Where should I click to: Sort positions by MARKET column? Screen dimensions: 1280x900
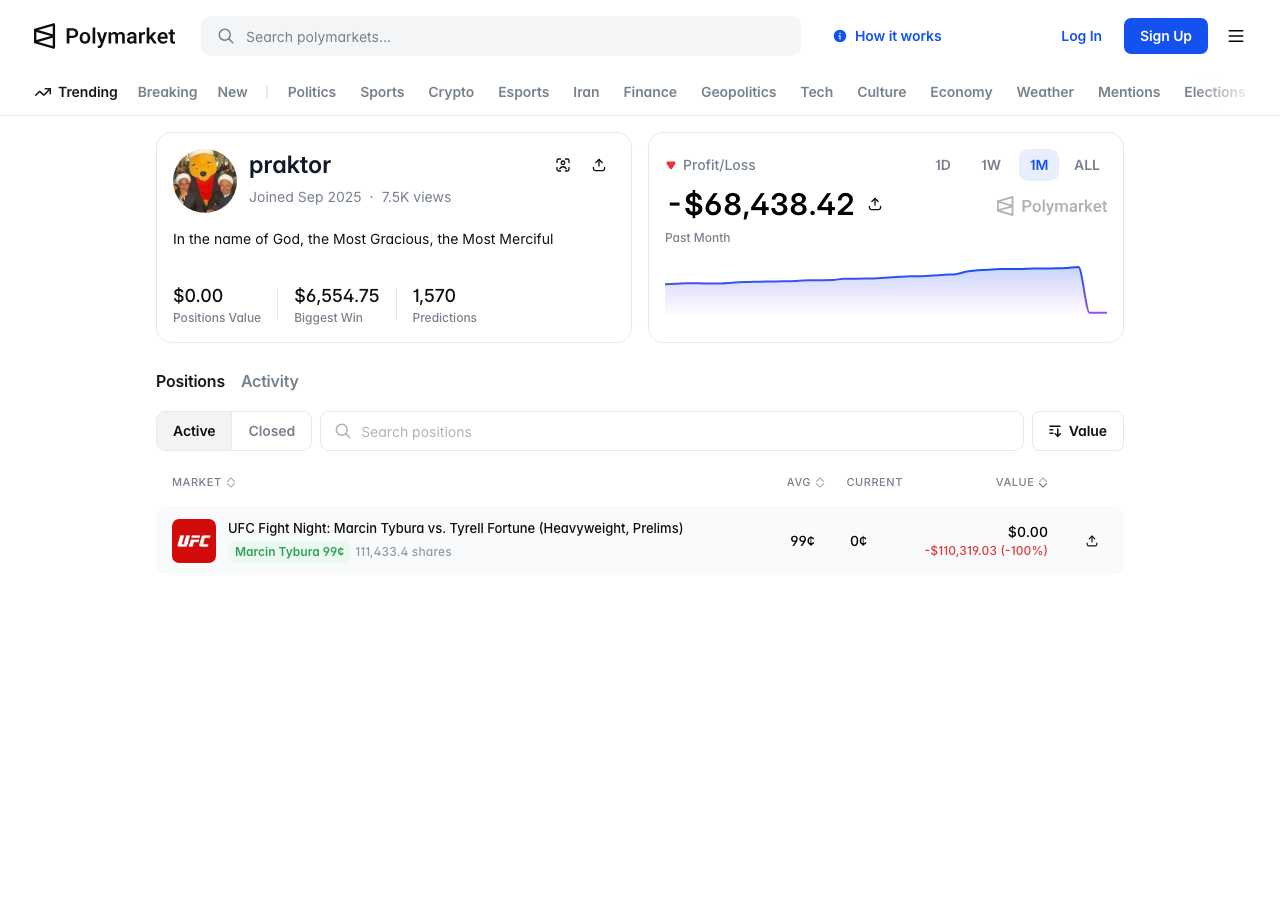pos(203,482)
